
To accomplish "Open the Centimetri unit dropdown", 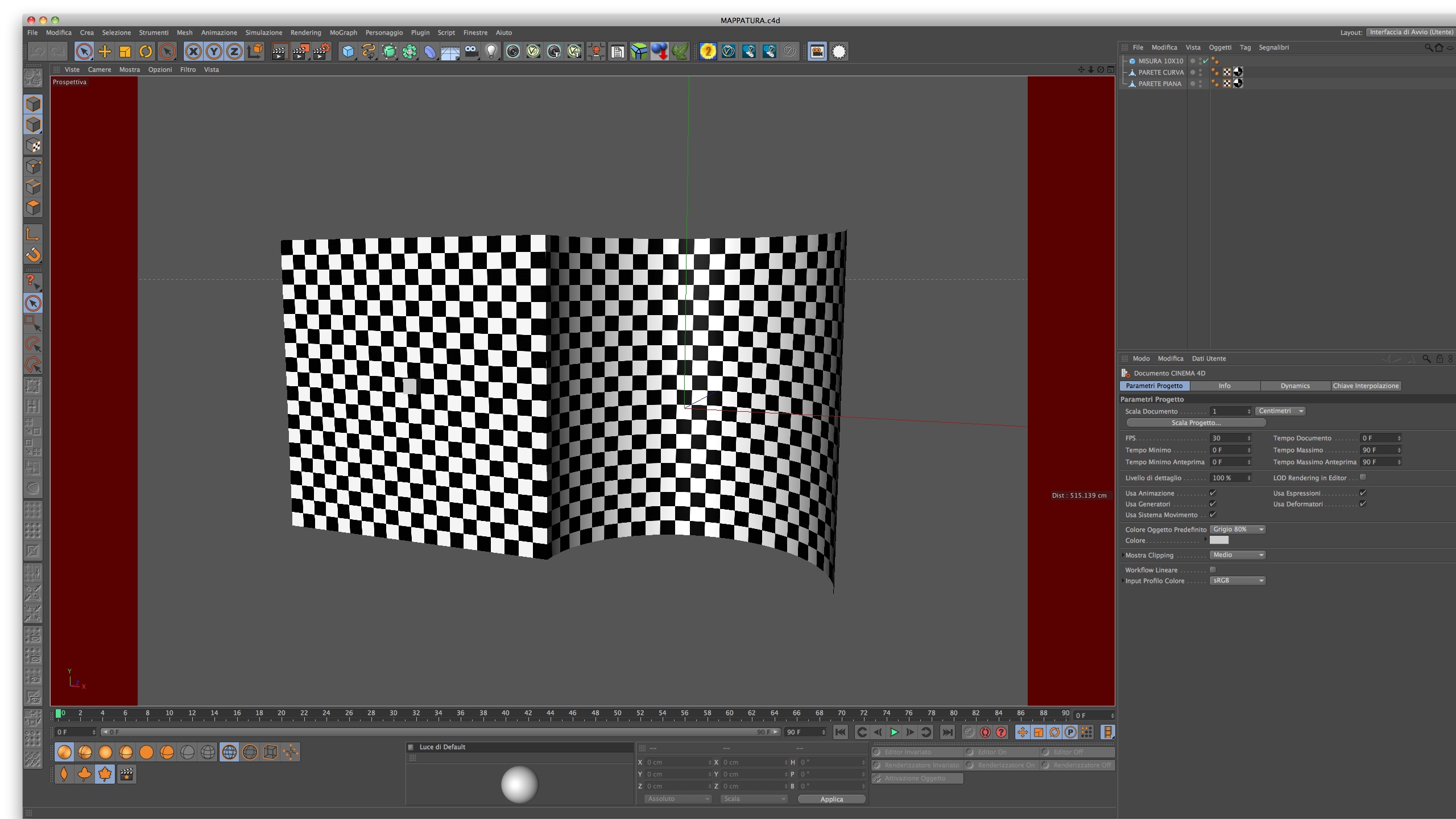I will coord(1280,411).
